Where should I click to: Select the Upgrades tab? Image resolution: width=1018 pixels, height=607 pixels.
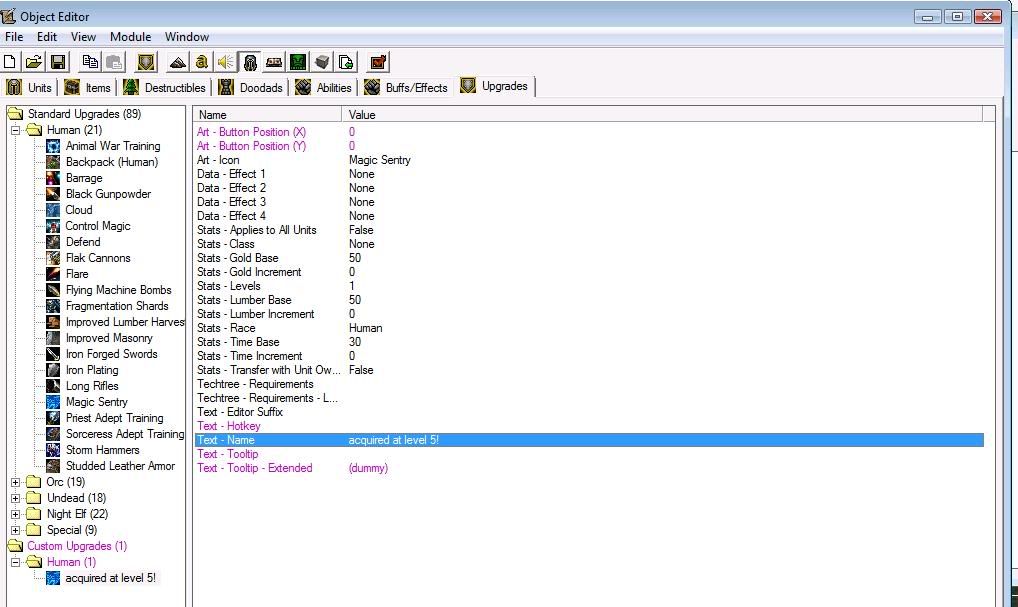(495, 86)
